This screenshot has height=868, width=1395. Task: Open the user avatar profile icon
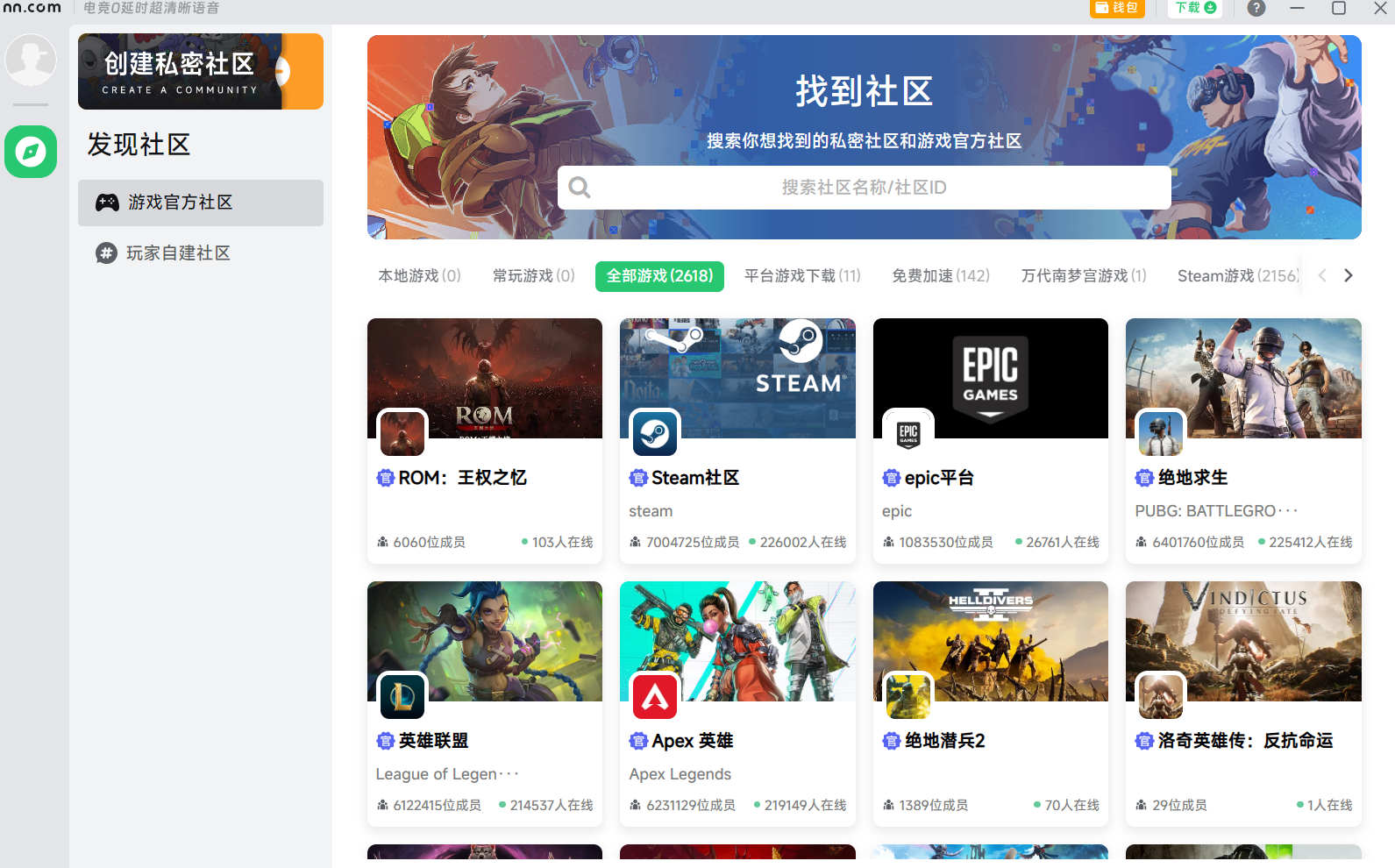(x=31, y=60)
